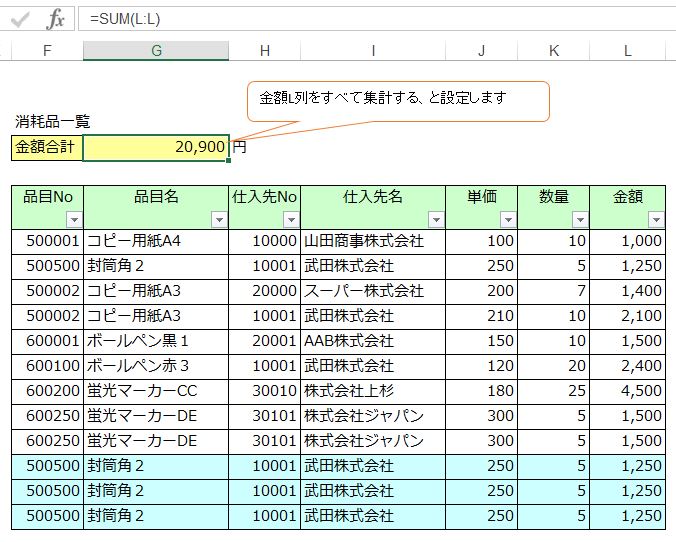Select 仕入先No cell 20000
Viewport: 676px width, 542px height.
pyautogui.click(x=265, y=291)
